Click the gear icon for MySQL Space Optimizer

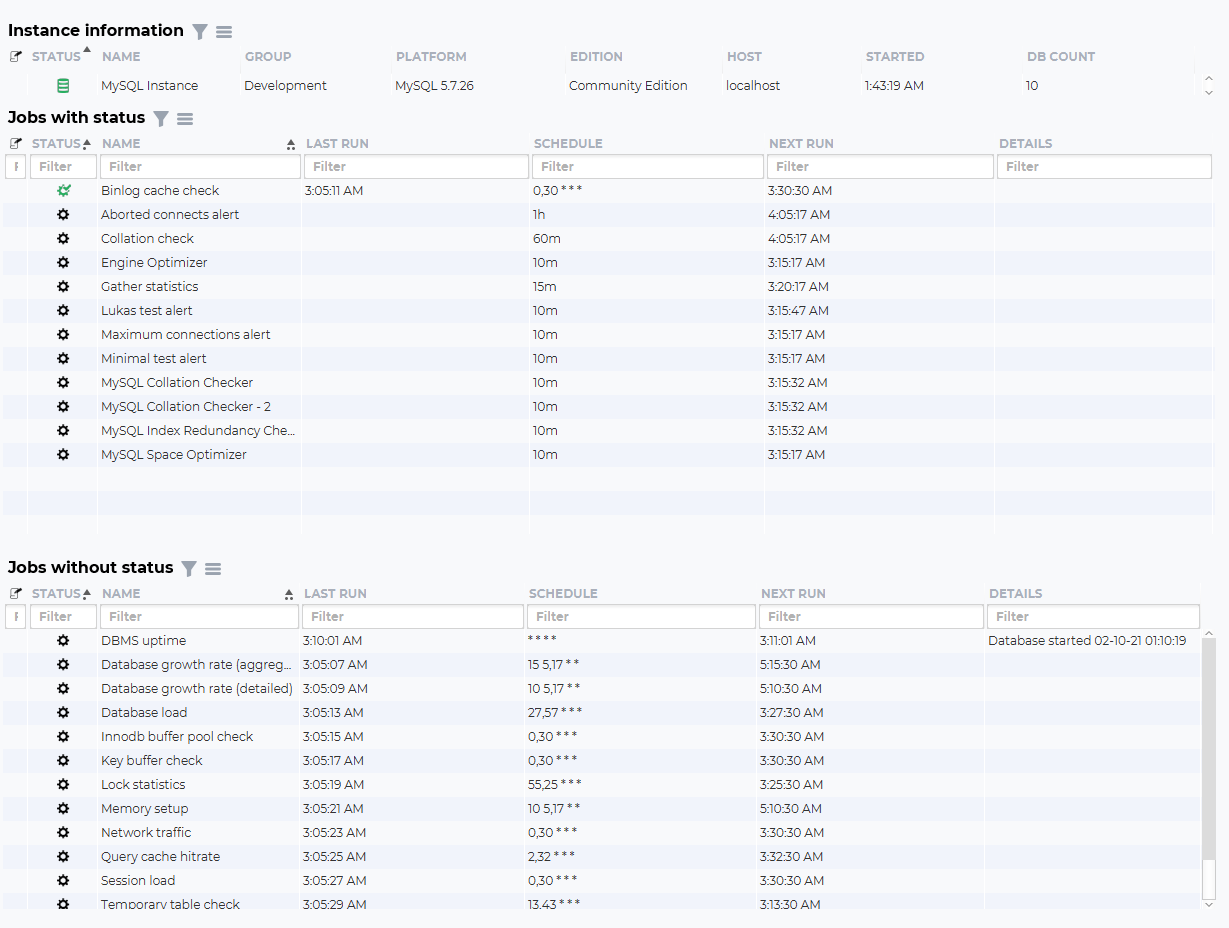click(x=63, y=454)
